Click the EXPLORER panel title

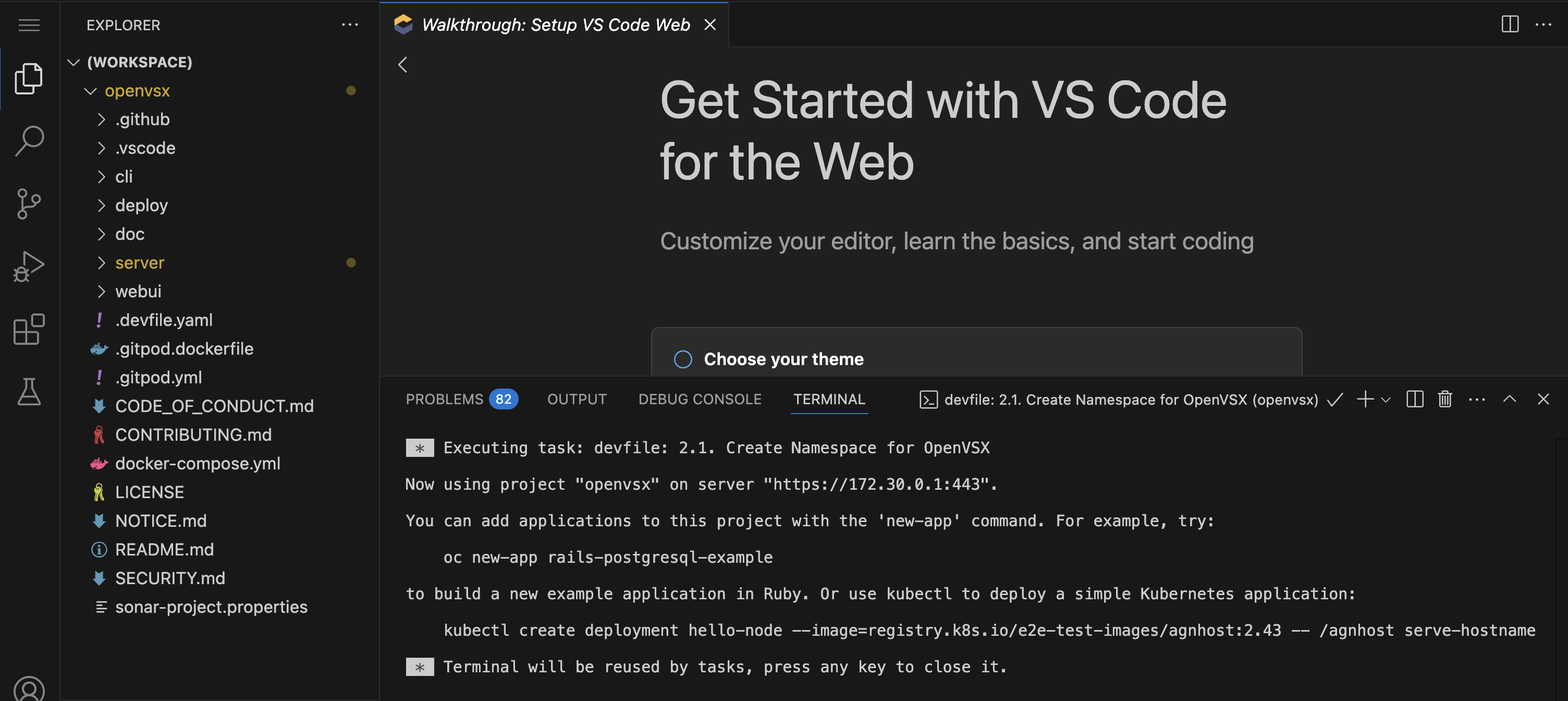[124, 25]
